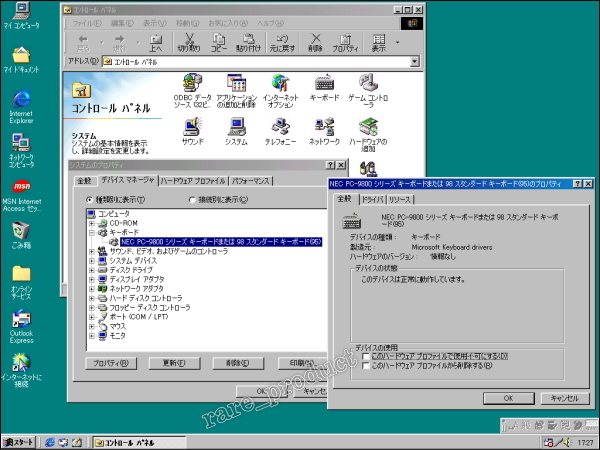600x450 pixels.
Task: Switch to the ドライバ tab
Action: (372, 200)
